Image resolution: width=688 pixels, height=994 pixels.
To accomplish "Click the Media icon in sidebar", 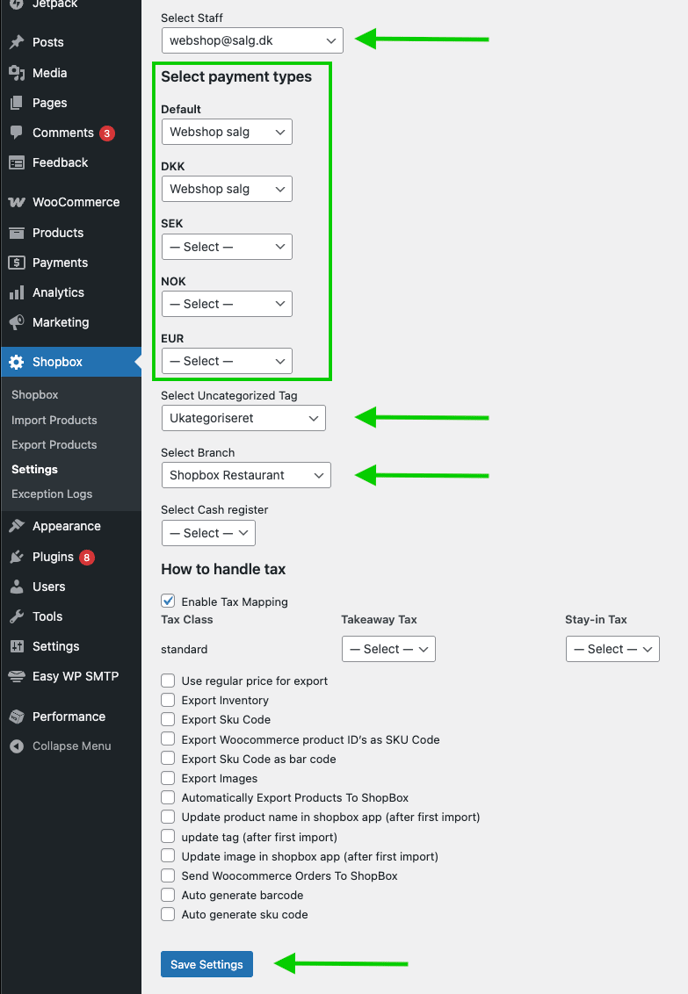I will [16, 73].
